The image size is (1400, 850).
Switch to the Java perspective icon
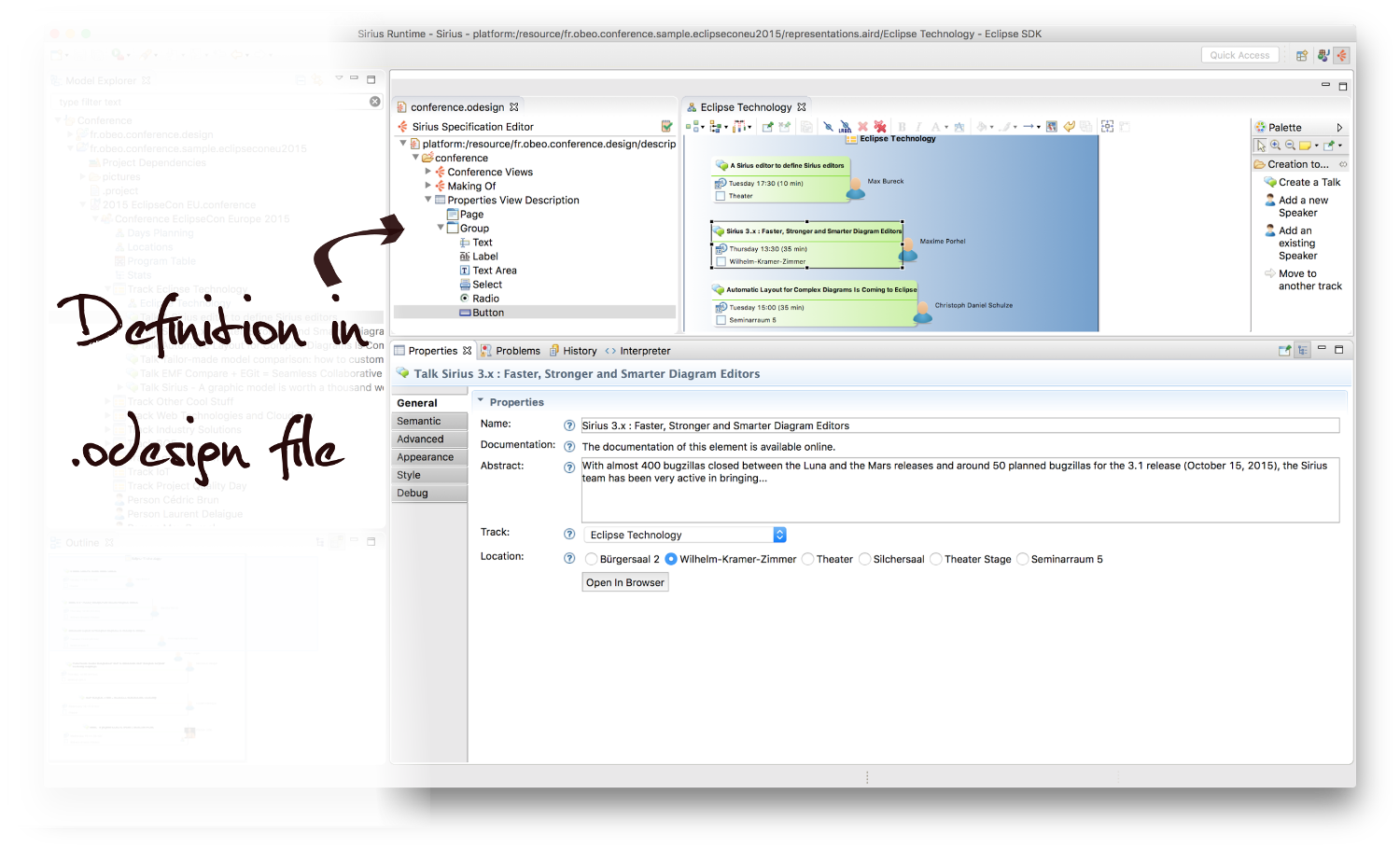tap(1323, 56)
